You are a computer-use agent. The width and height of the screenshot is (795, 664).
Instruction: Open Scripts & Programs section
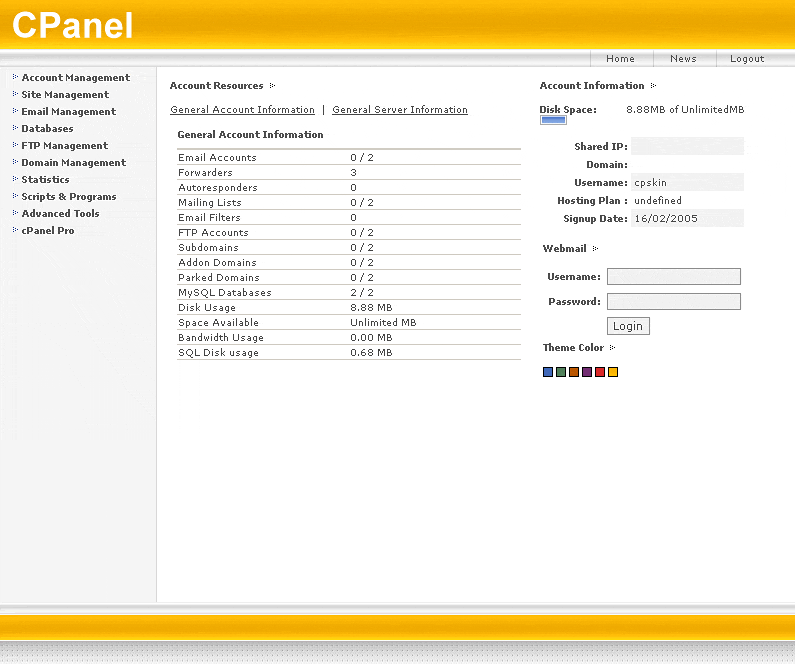pos(68,197)
